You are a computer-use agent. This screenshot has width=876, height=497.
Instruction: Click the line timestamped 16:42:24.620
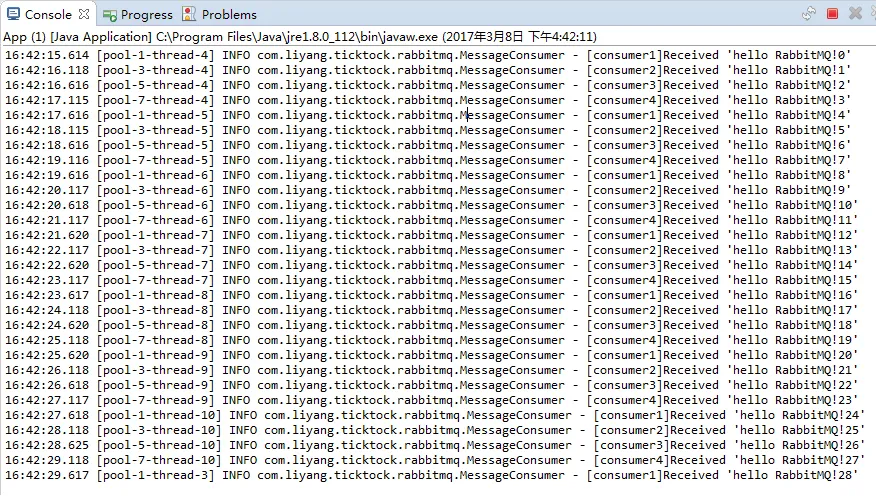pyautogui.click(x=431, y=326)
